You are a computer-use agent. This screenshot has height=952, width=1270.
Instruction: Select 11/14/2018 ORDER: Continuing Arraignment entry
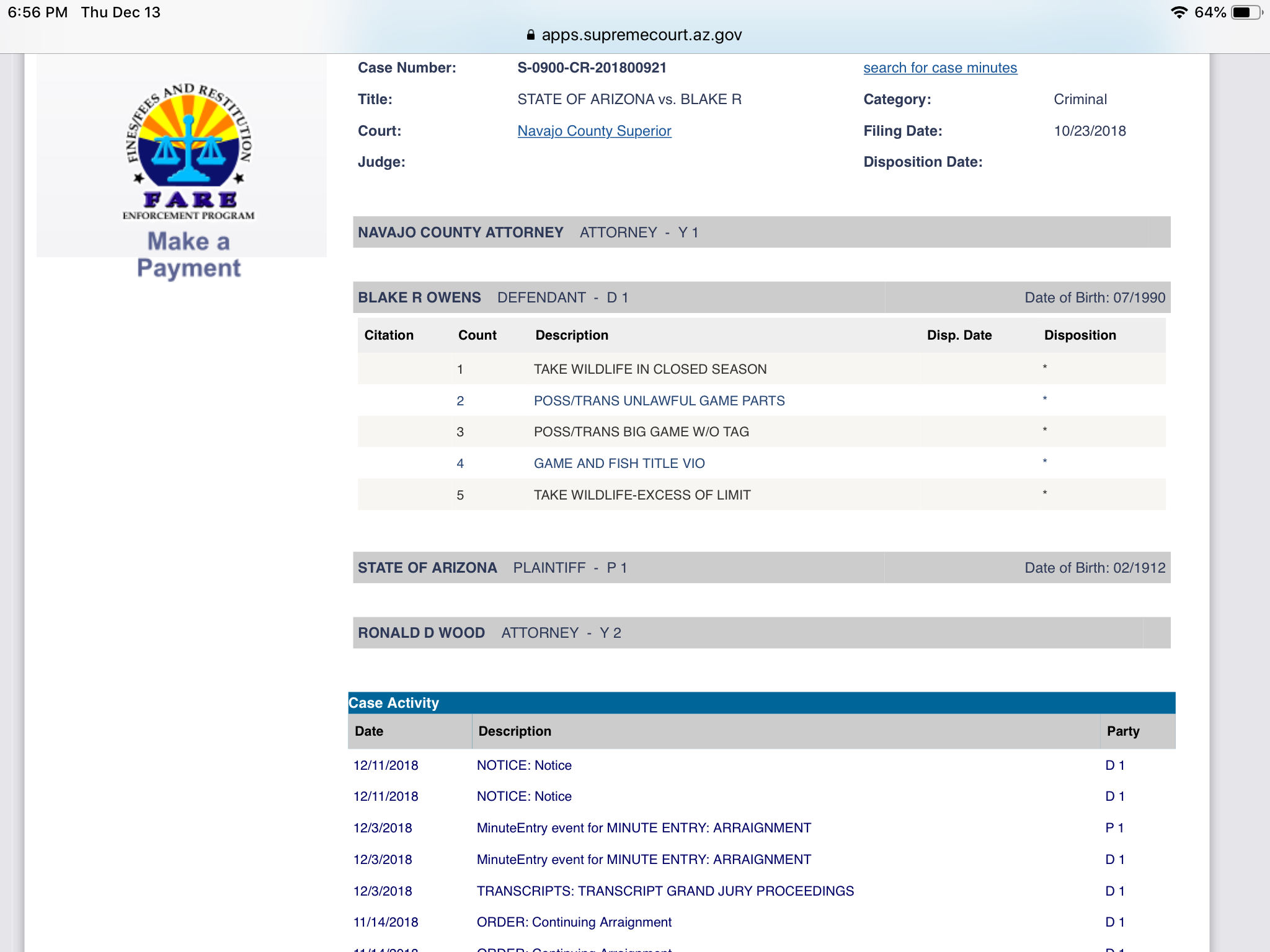click(762, 922)
